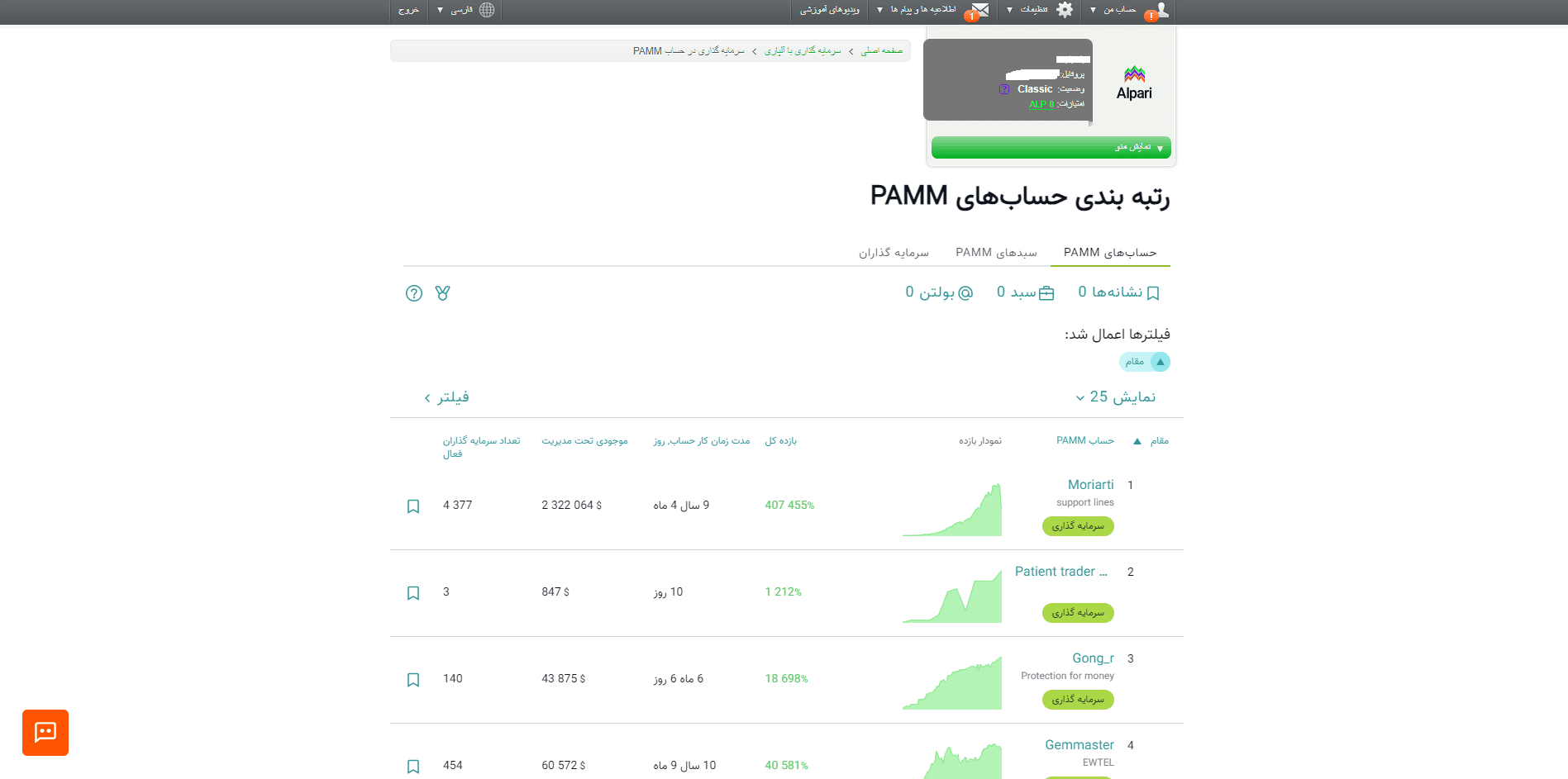
Task: Open the live chat widget
Action: [x=45, y=733]
